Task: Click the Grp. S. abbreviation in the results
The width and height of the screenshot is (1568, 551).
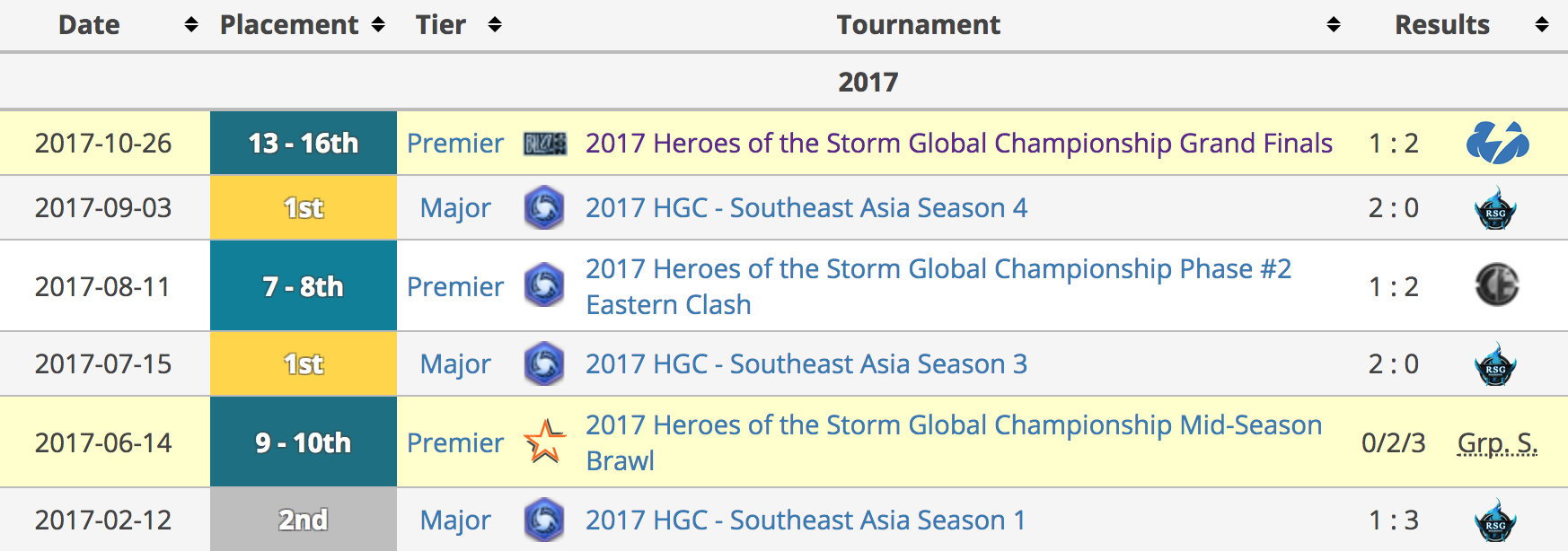Action: tap(1497, 443)
